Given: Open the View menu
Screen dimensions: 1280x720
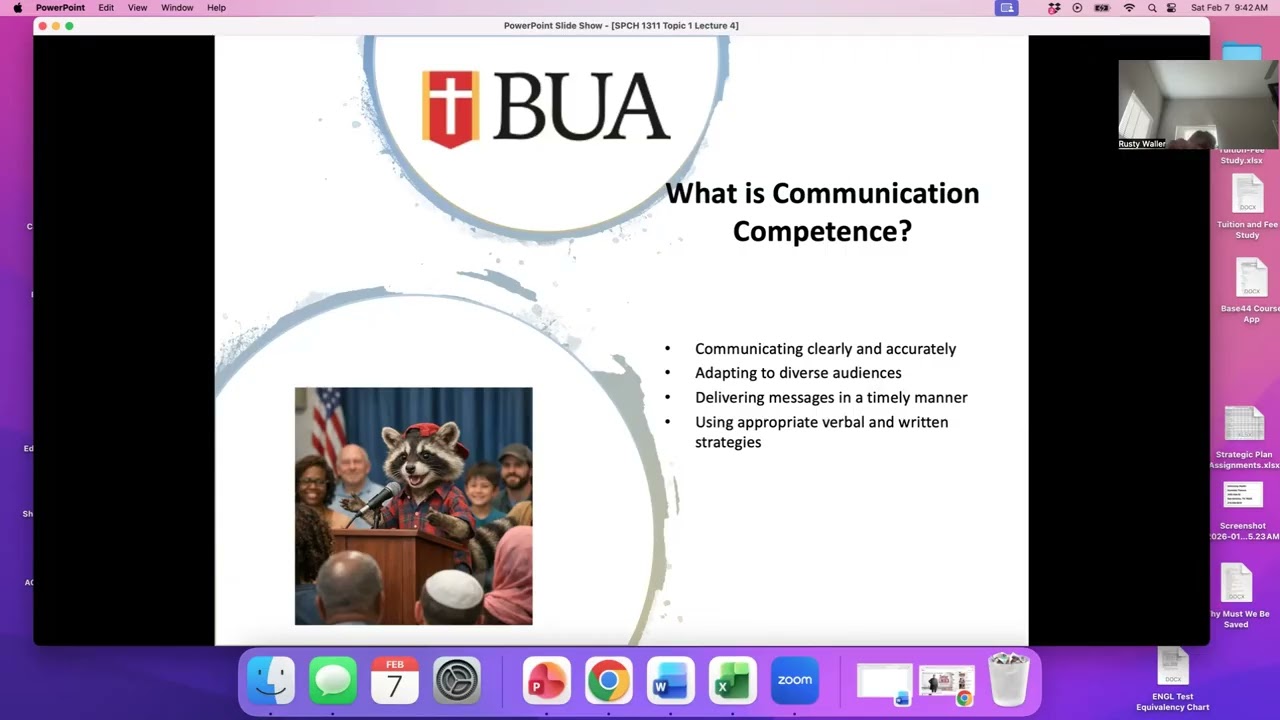Looking at the screenshot, I should click(138, 8).
